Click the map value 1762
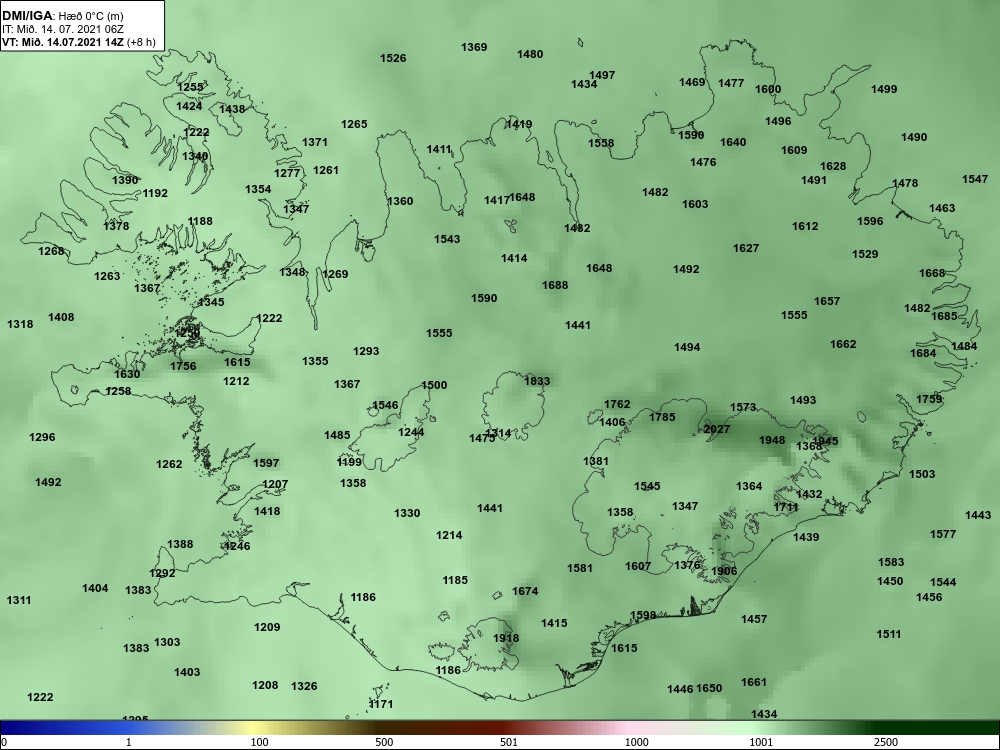 click(617, 404)
